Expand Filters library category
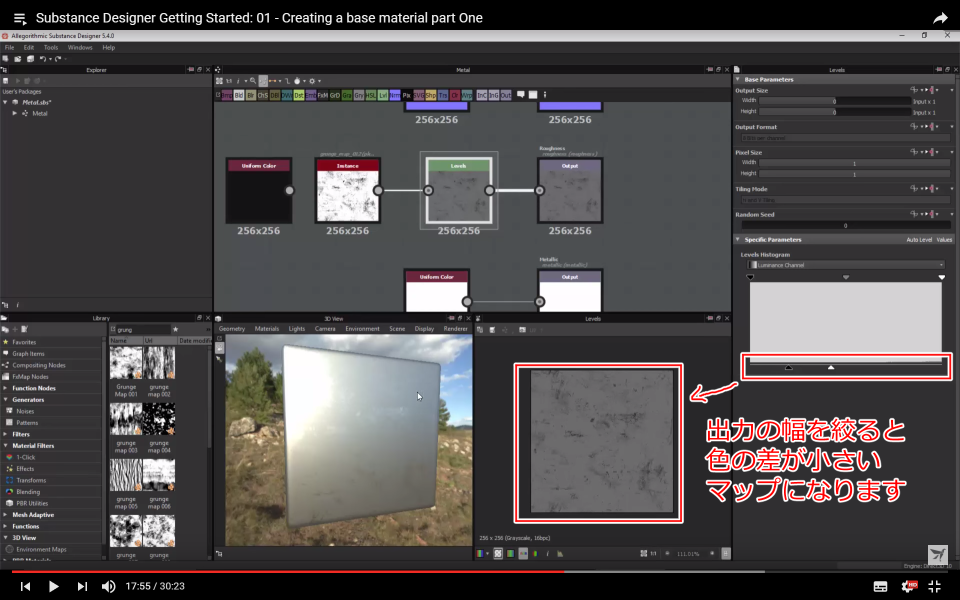 point(6,434)
